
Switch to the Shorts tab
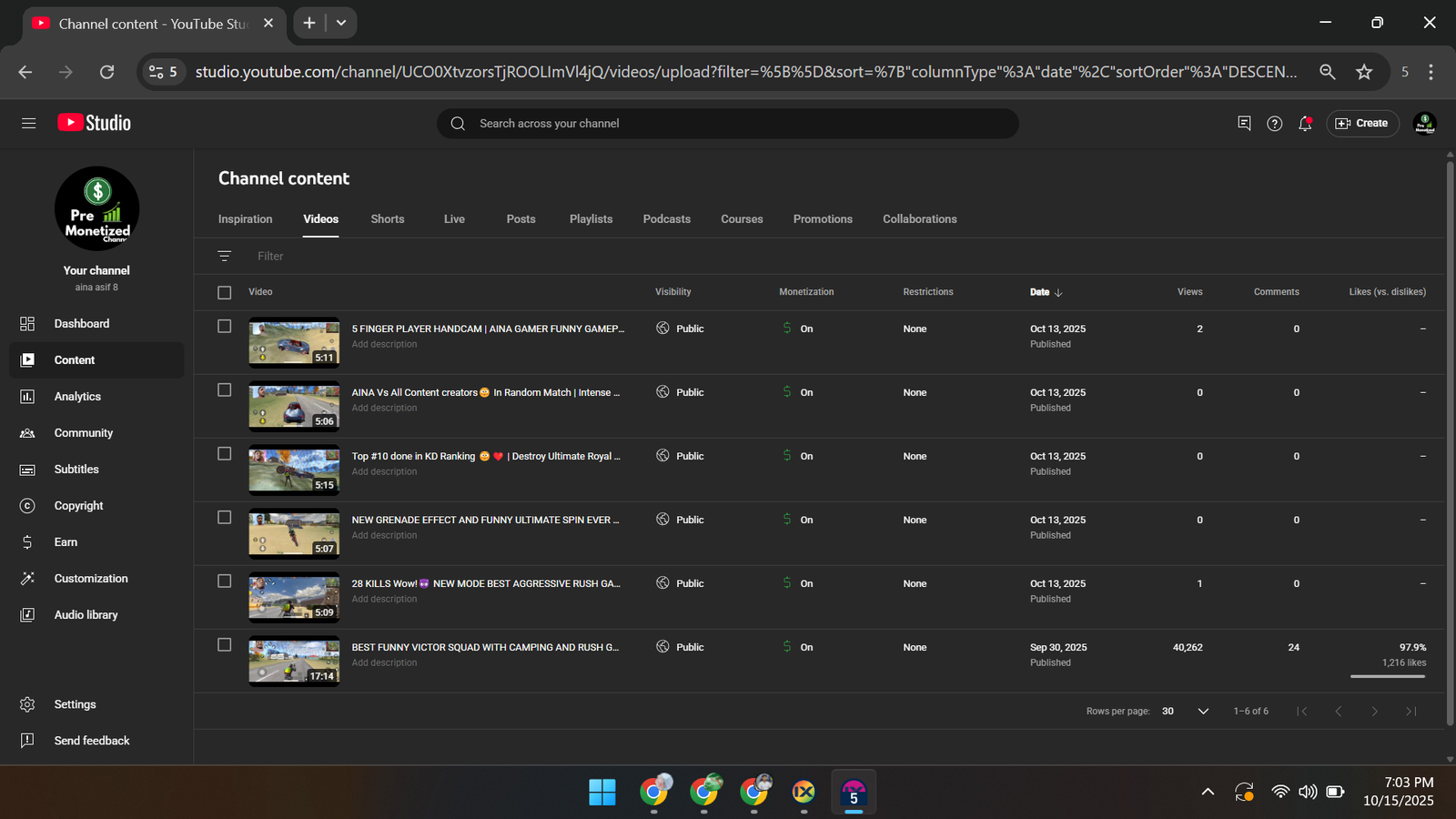pos(388,219)
